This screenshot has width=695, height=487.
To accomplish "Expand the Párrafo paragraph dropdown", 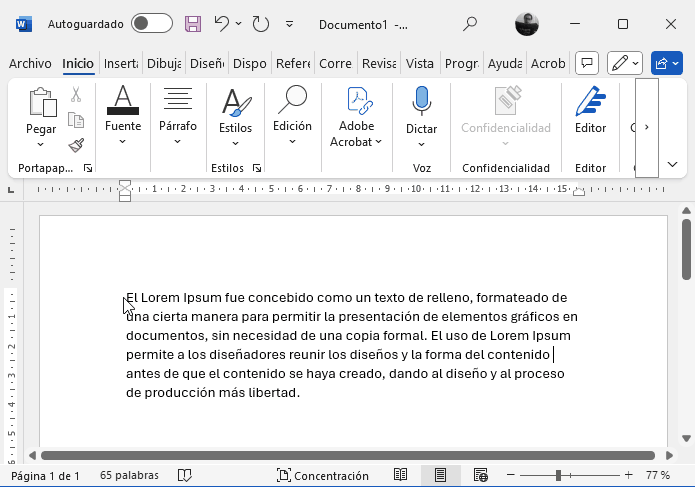I will (x=178, y=116).
